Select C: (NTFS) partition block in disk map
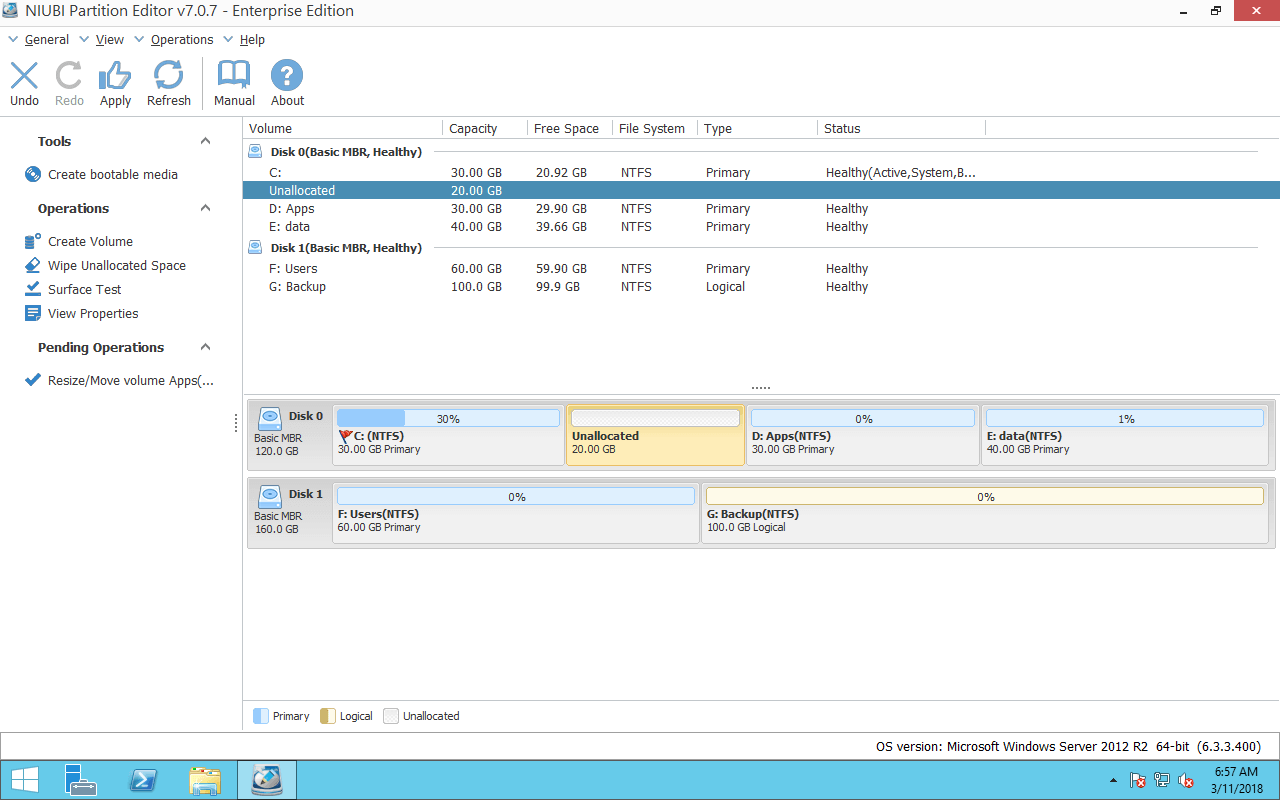 point(448,435)
